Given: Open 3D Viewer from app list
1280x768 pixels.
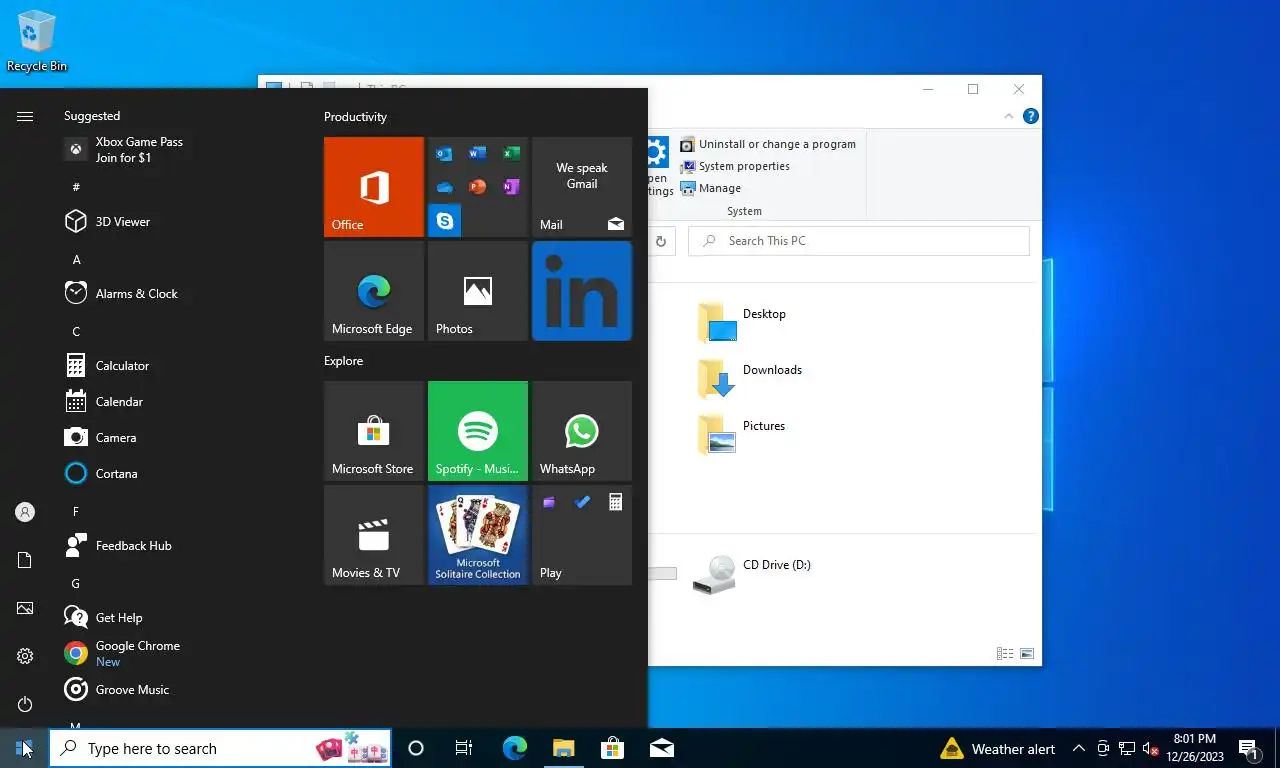Looking at the screenshot, I should click(180, 222).
